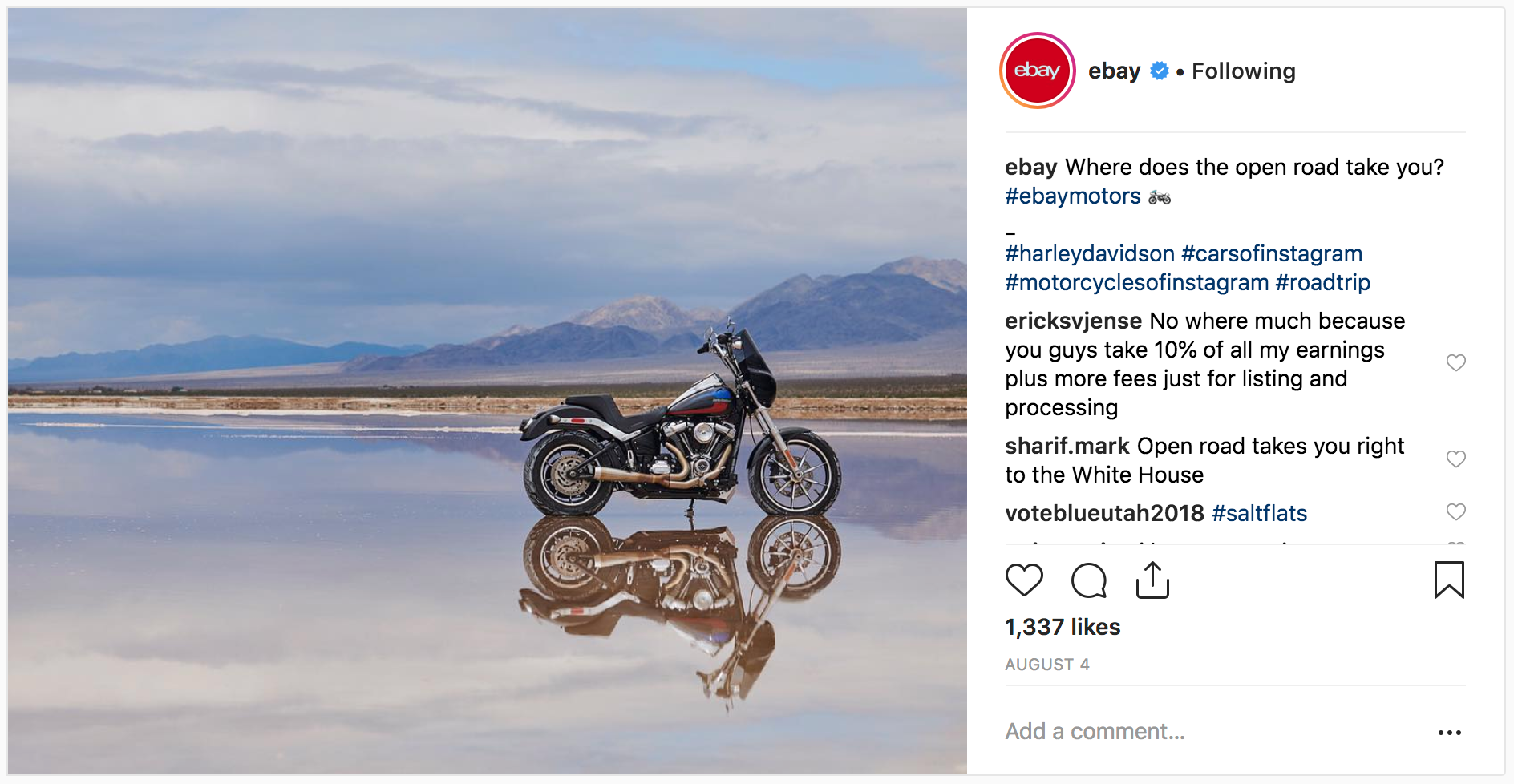Screen dimensions: 1514x784
Task: Open ebay username in header
Action: 1114,71
